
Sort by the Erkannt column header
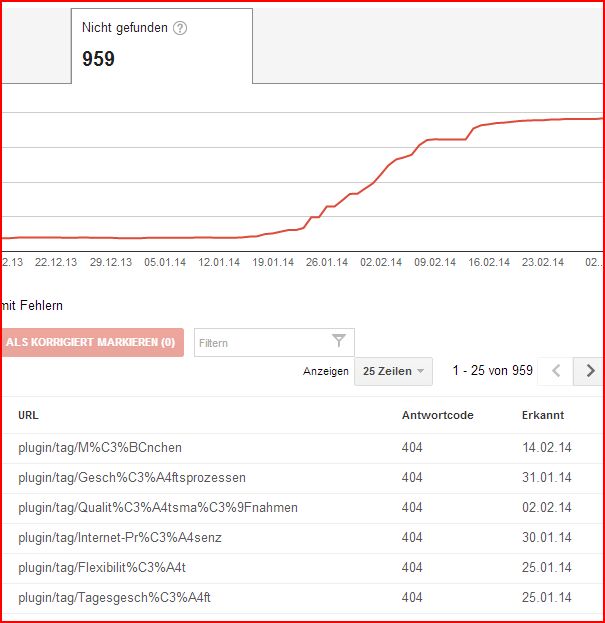[x=543, y=415]
